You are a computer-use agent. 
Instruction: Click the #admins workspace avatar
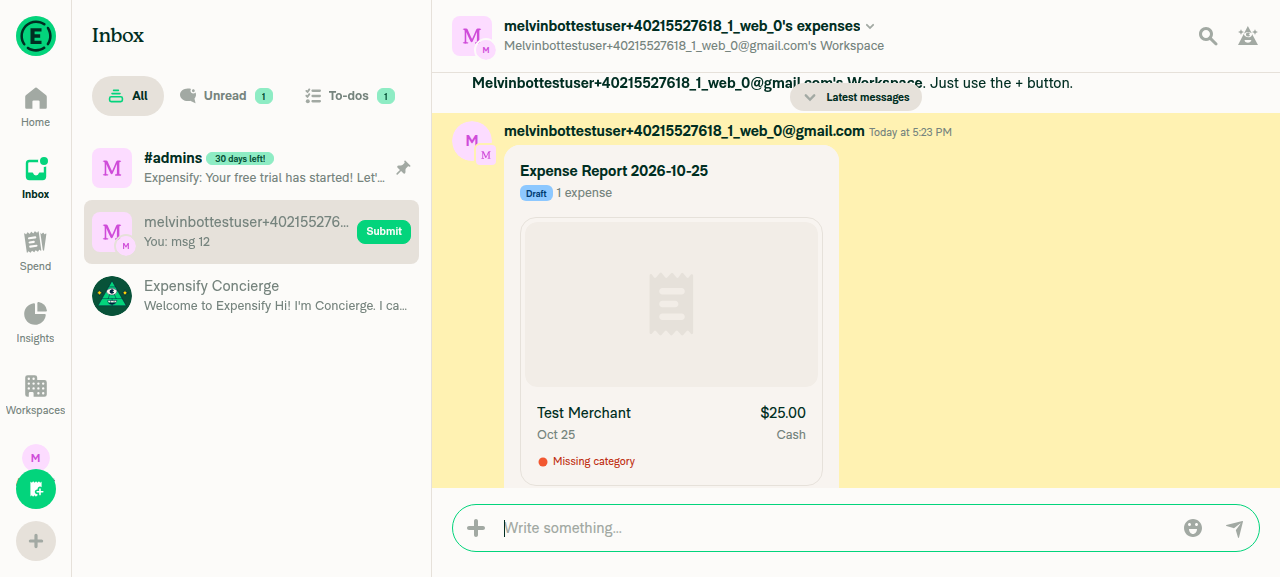(x=112, y=168)
